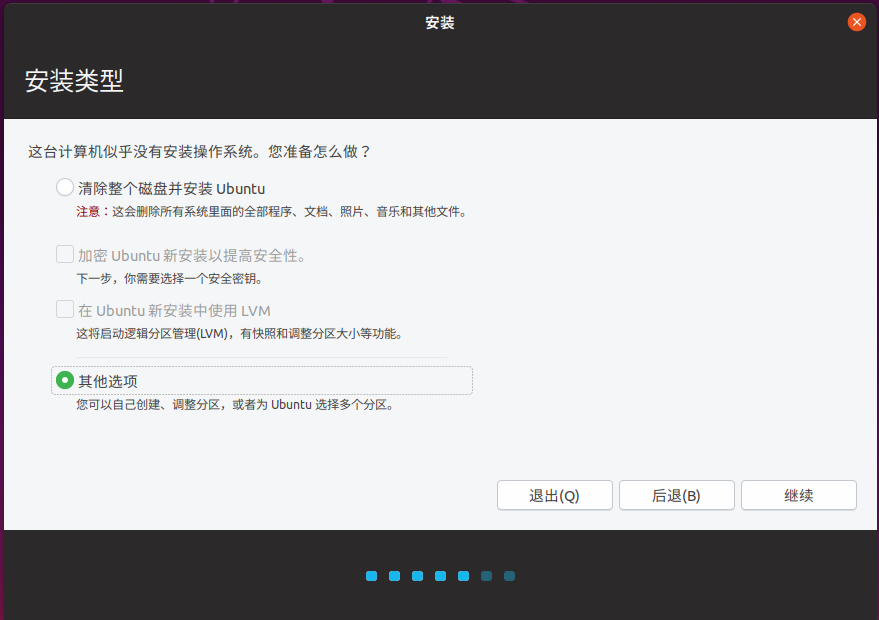This screenshot has height=620, width=879.
Task: Click the fifth highlighted progress dot
Action: (463, 576)
